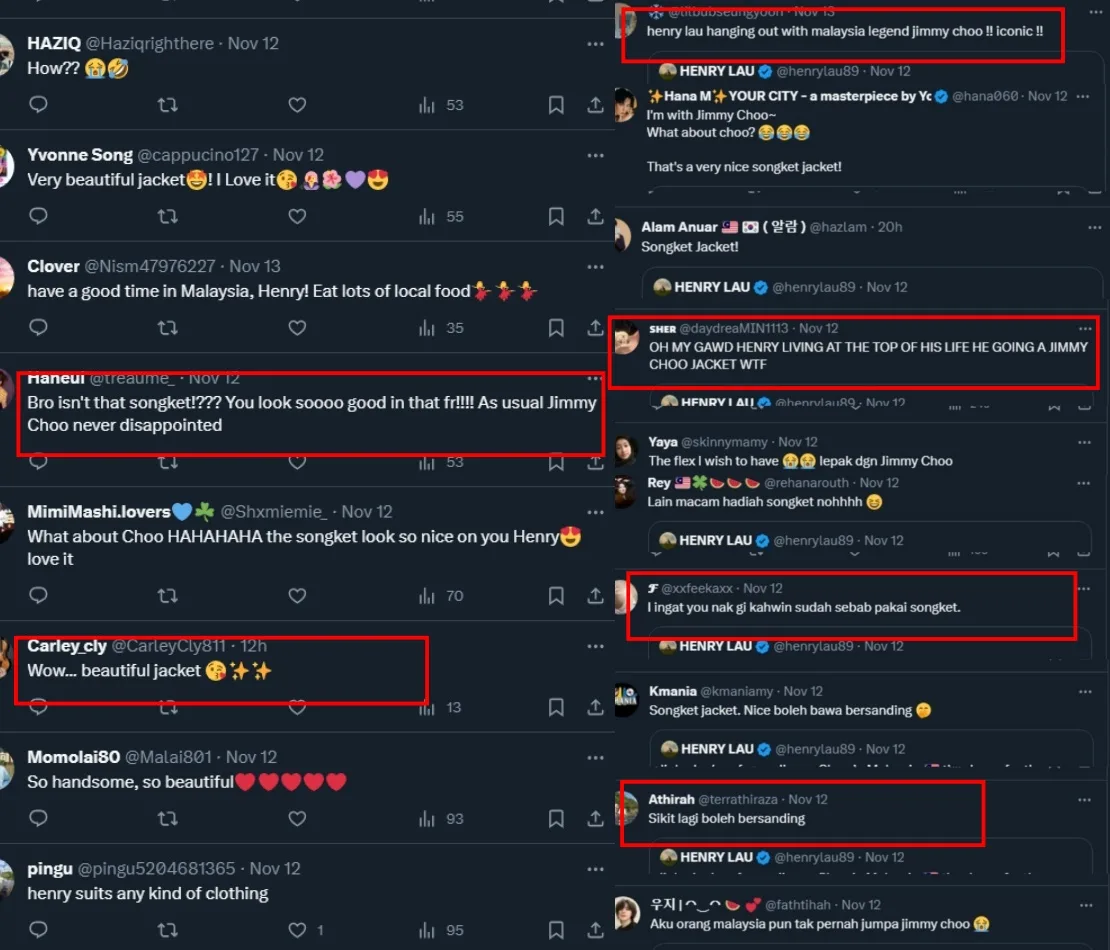Bookmark MimiMashi.lovers' songket tweet

pyautogui.click(x=556, y=595)
